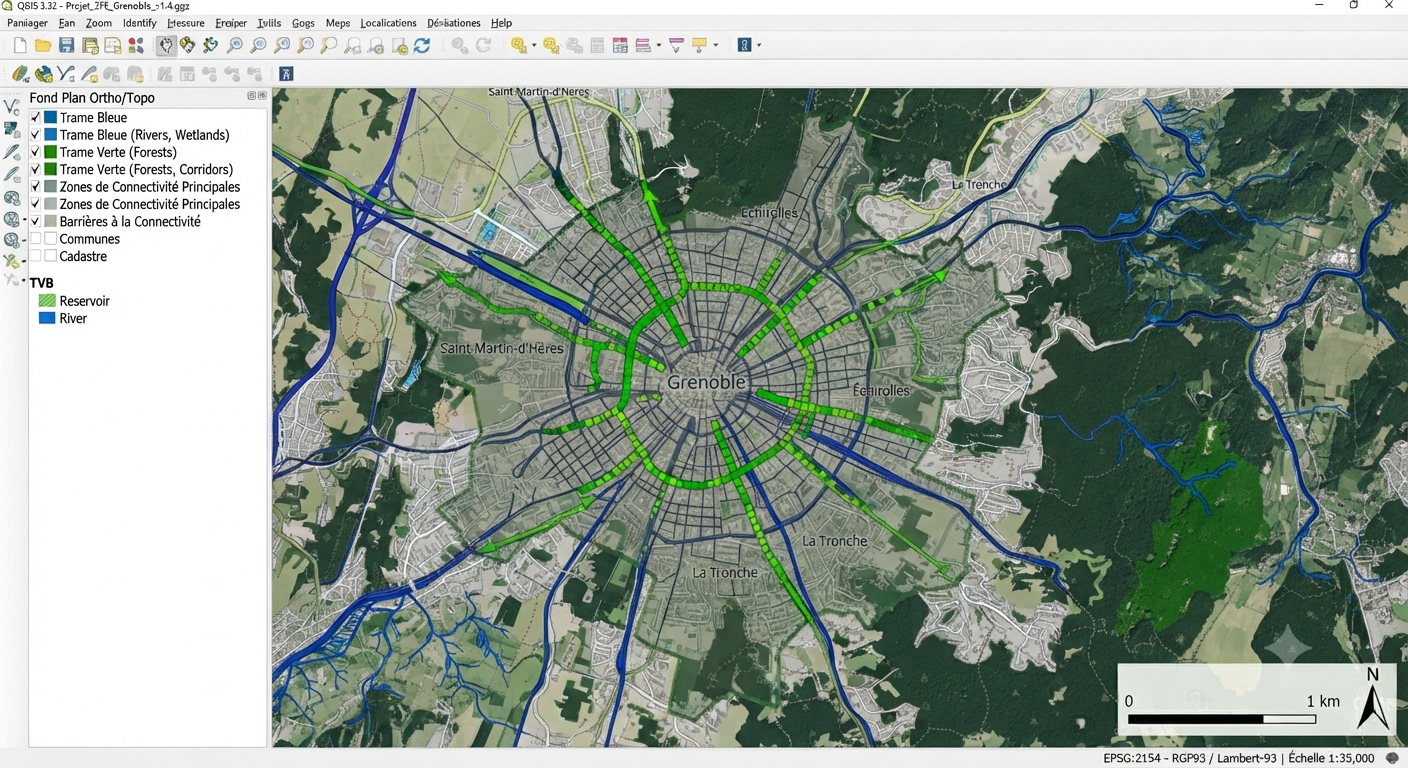Click the north arrow on the map
1408x768 pixels.
1373,698
